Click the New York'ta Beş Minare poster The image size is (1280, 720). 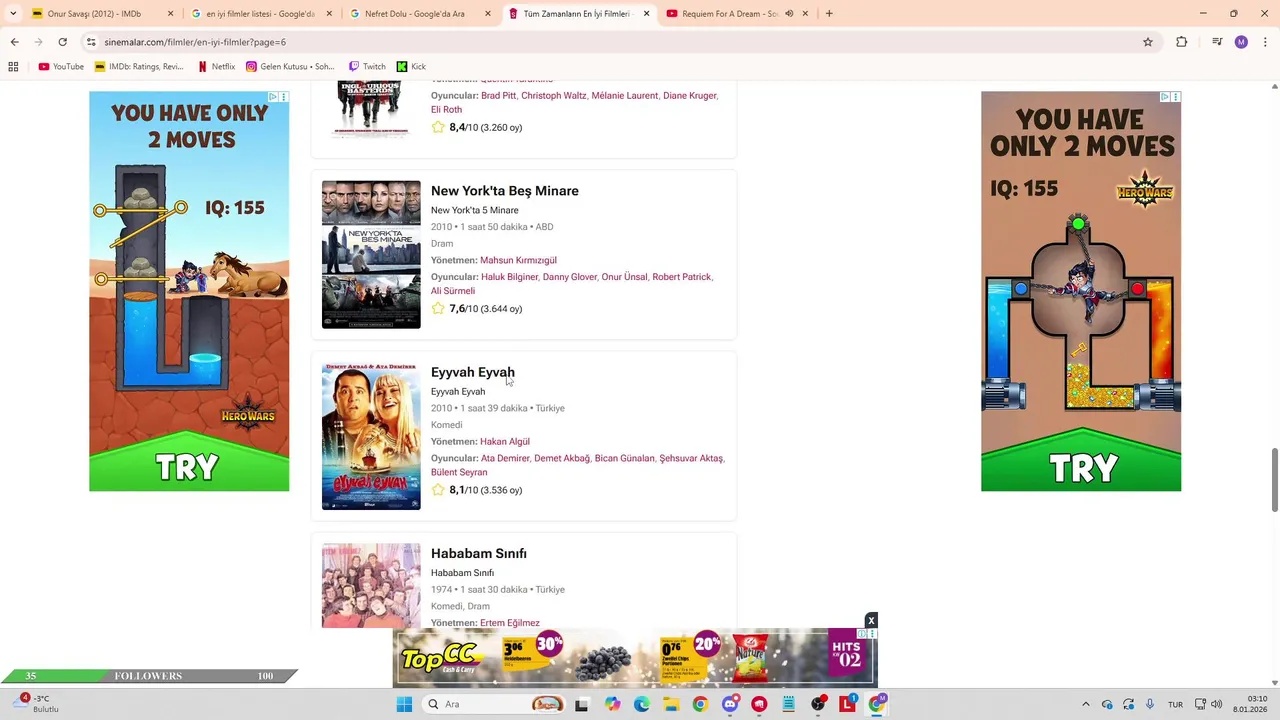click(371, 254)
